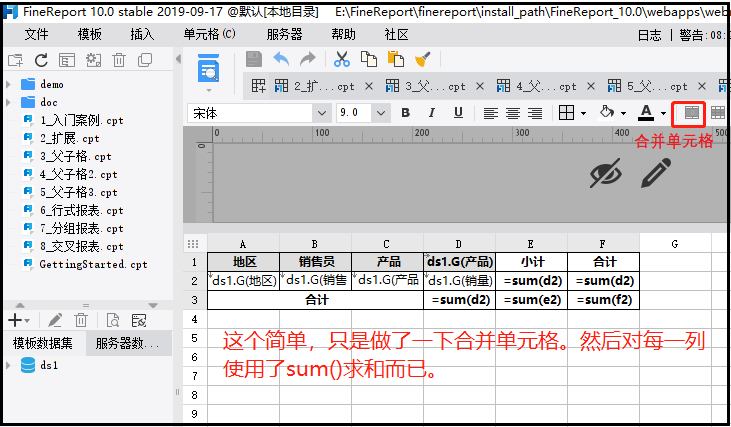
Task: Click the cell borders grid icon
Action: point(566,113)
